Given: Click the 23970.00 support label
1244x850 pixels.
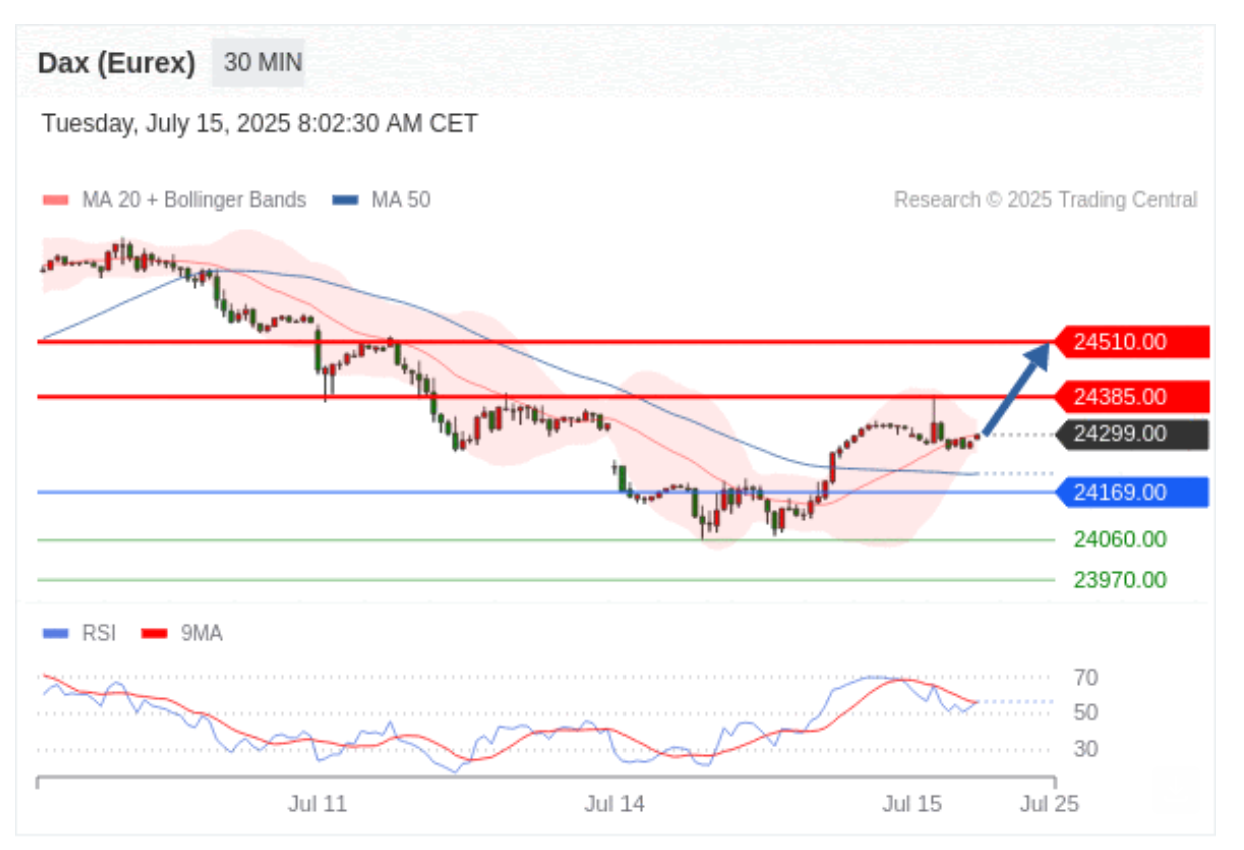Looking at the screenshot, I should click(x=1120, y=580).
